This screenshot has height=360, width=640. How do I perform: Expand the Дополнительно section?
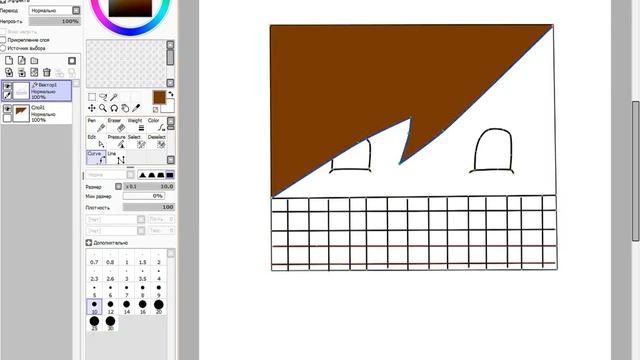(x=89, y=242)
